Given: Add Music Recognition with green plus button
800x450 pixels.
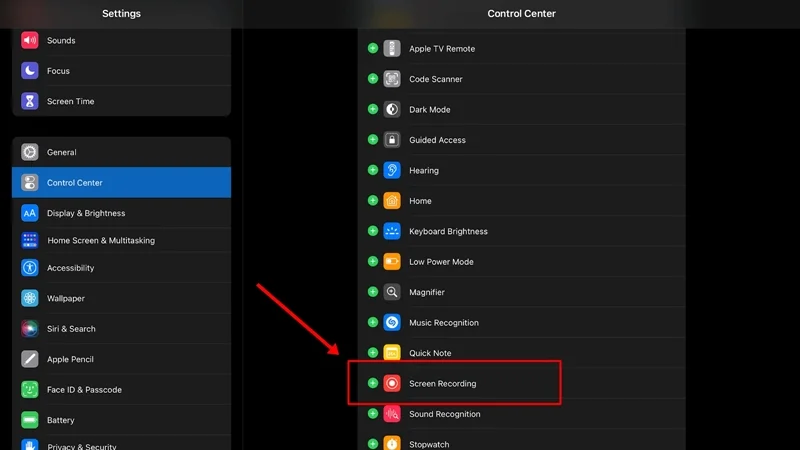Looking at the screenshot, I should pyautogui.click(x=372, y=322).
